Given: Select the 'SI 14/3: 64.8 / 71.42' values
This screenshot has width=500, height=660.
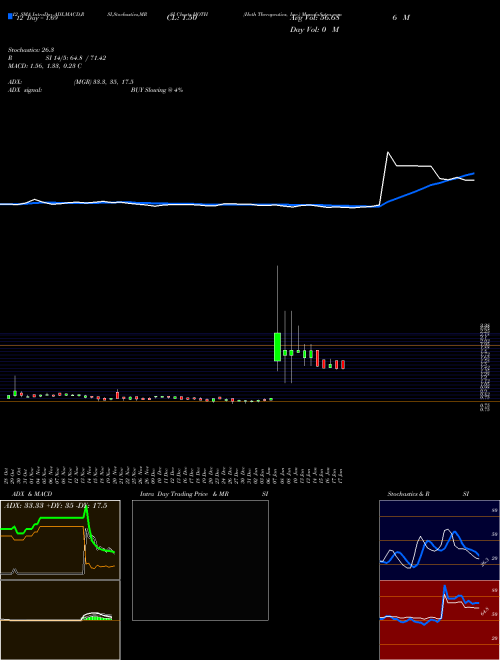Looking at the screenshot, I should (x=76, y=58).
